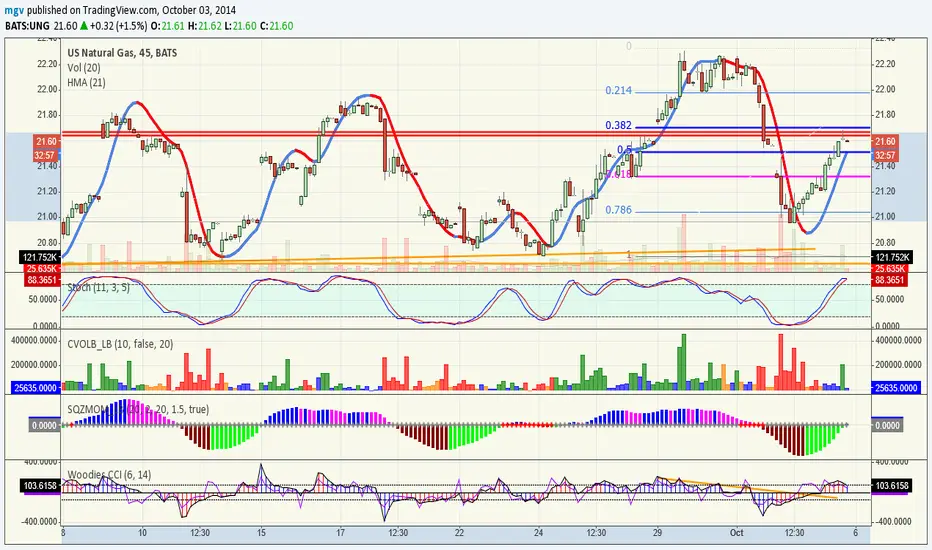Select the C:21.60 close price value
932x550 pixels.
pos(277,26)
